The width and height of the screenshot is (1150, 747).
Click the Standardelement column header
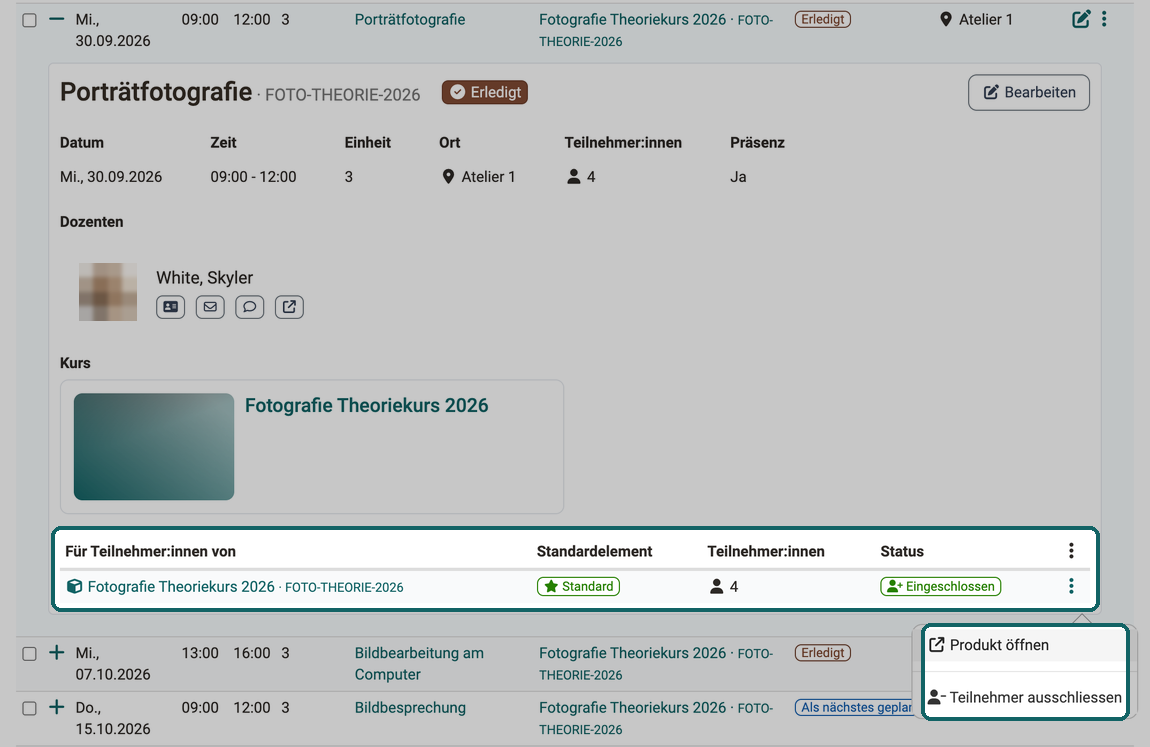pyautogui.click(x=594, y=551)
